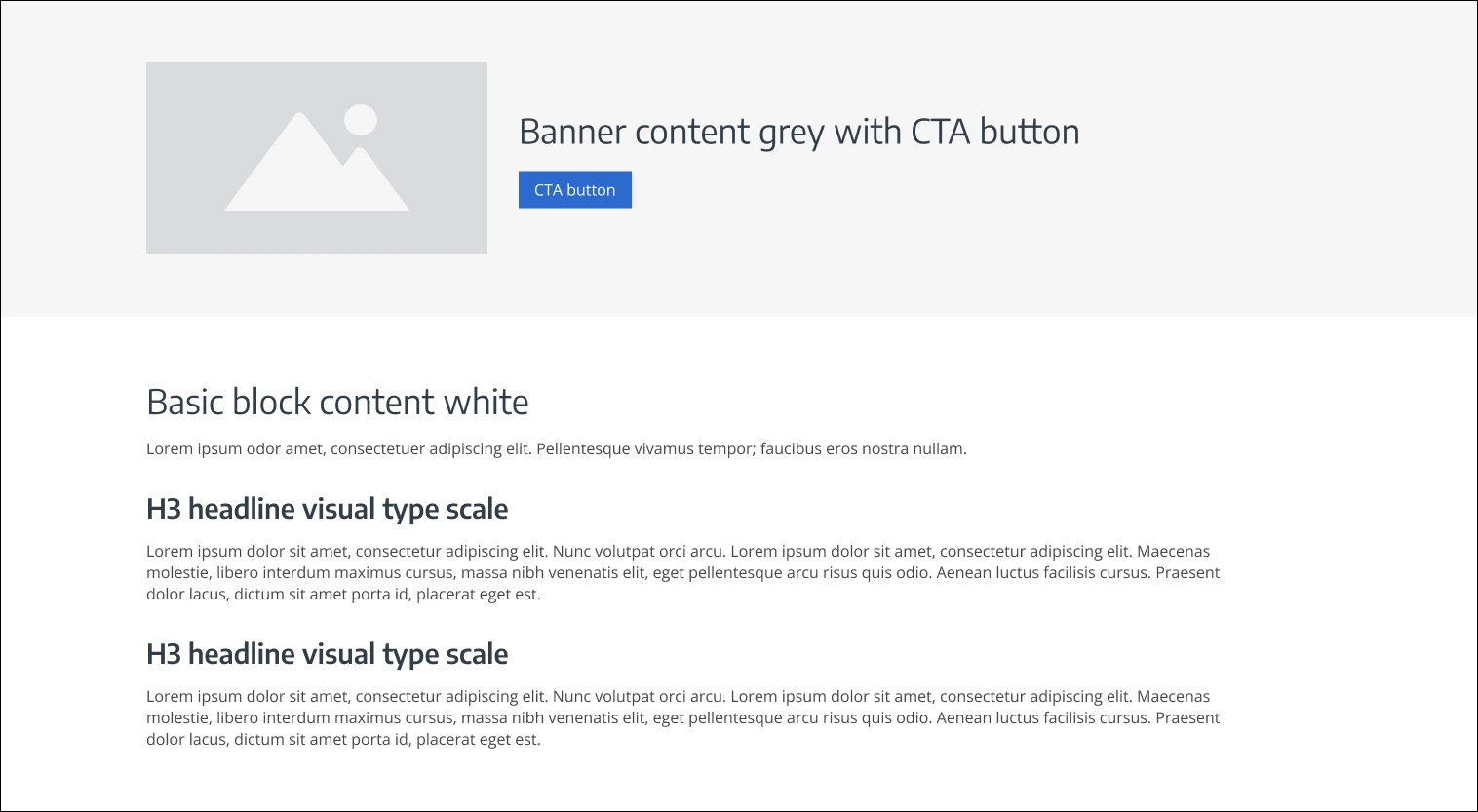The height and width of the screenshot is (812, 1478).
Task: Click the last line of the second body paragraph
Action: 343,740
